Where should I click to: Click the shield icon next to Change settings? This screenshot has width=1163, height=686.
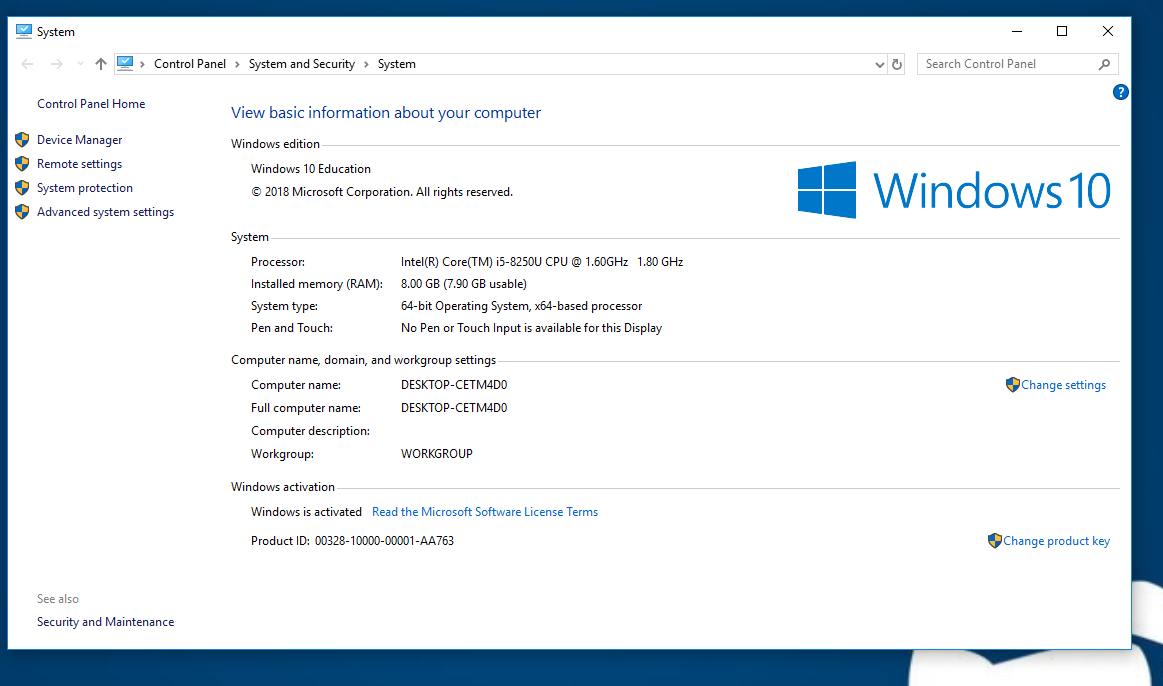(1012, 385)
